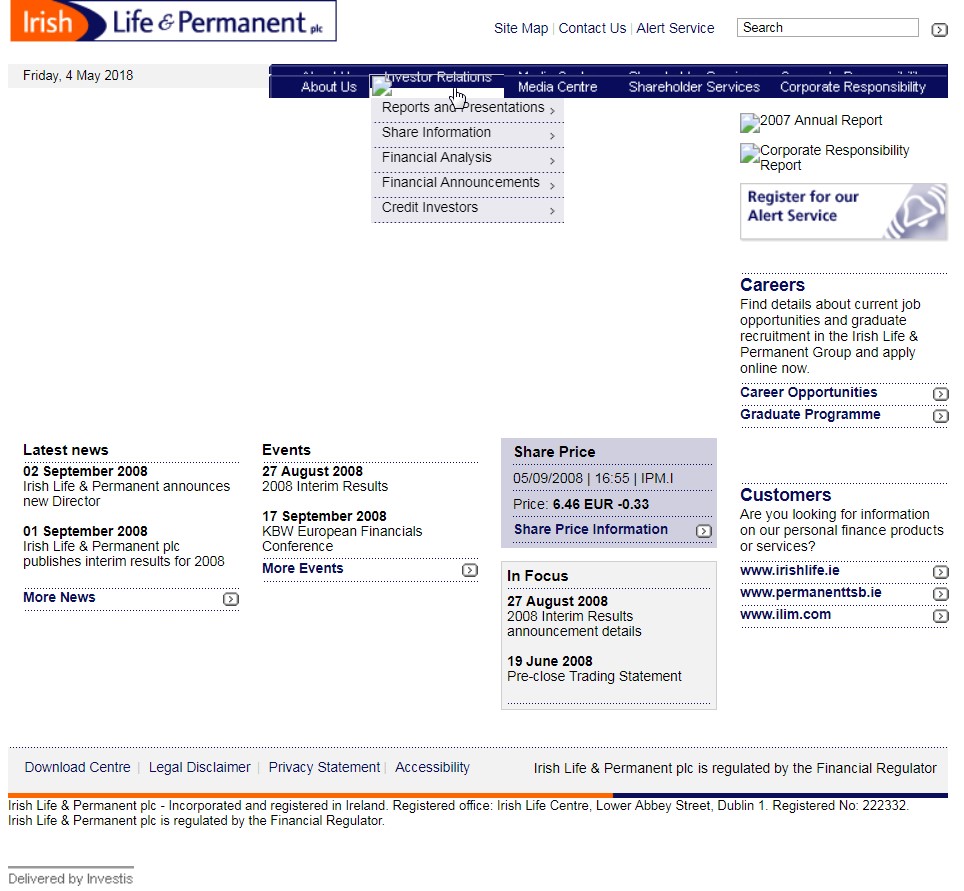
Task: Click the 2007 Annual Report broken image icon
Action: [x=749, y=122]
